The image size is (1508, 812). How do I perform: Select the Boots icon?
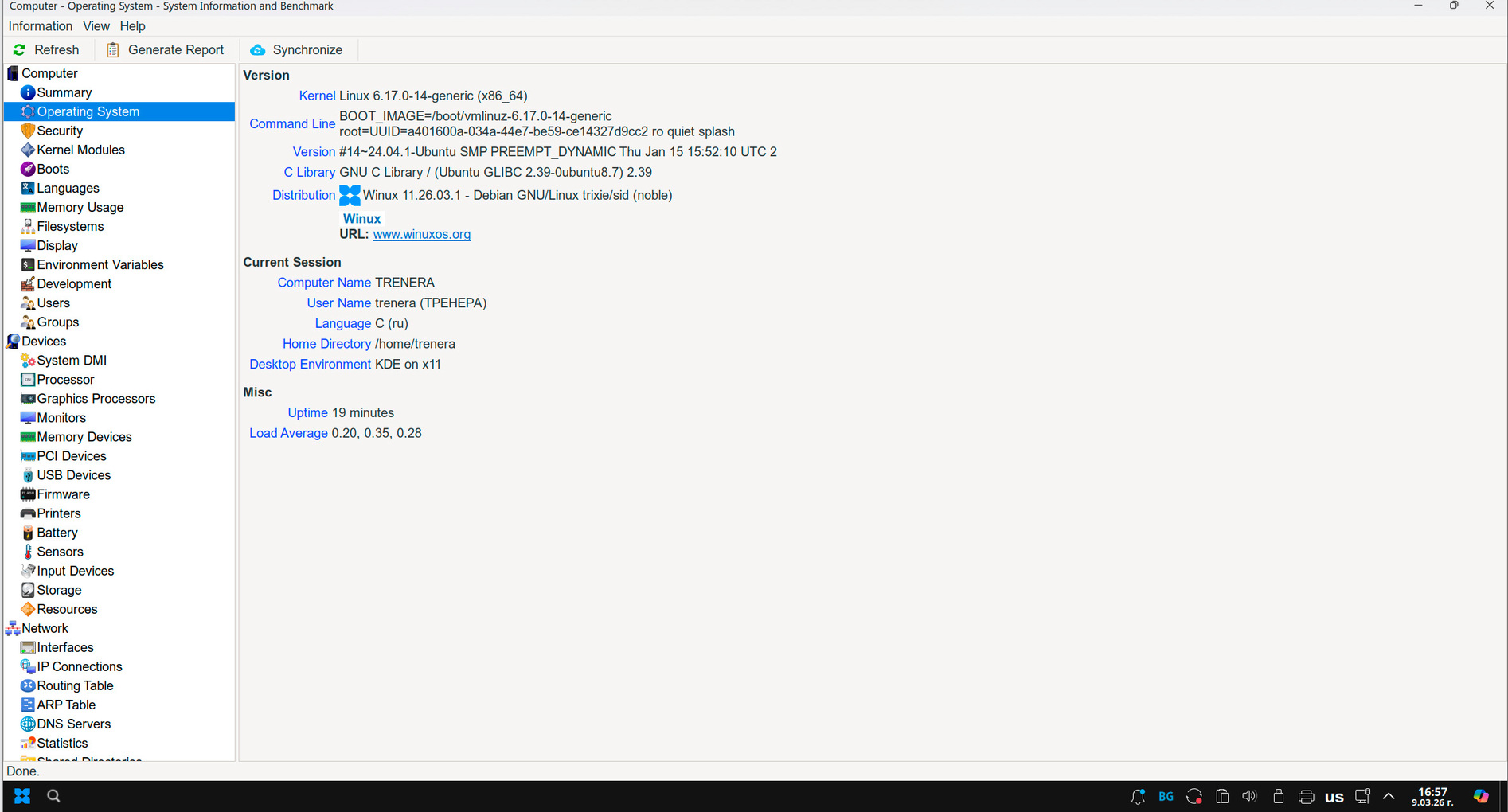28,169
